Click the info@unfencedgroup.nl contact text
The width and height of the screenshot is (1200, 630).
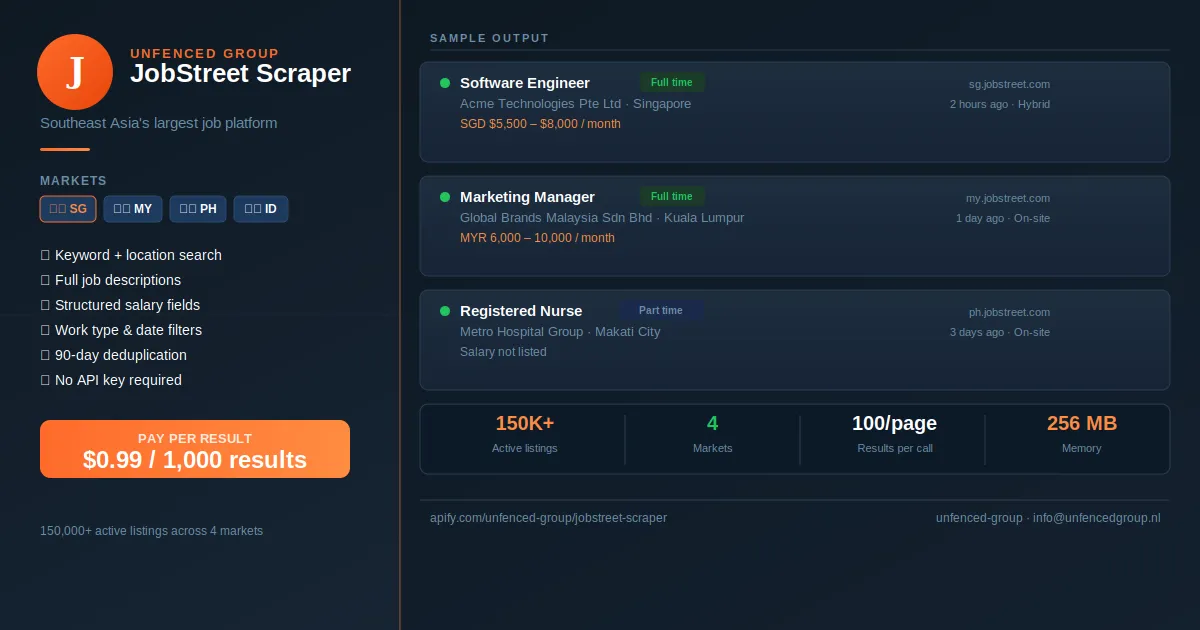tap(1097, 518)
